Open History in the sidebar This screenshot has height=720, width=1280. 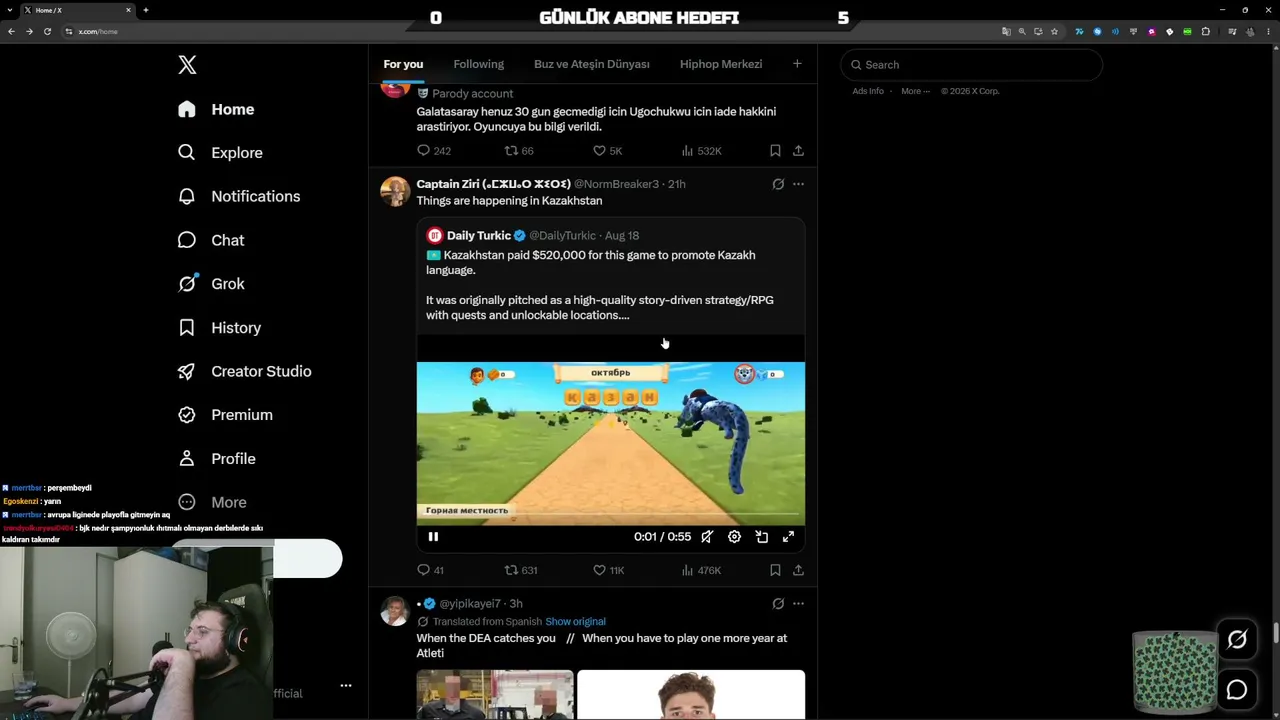(x=219, y=328)
